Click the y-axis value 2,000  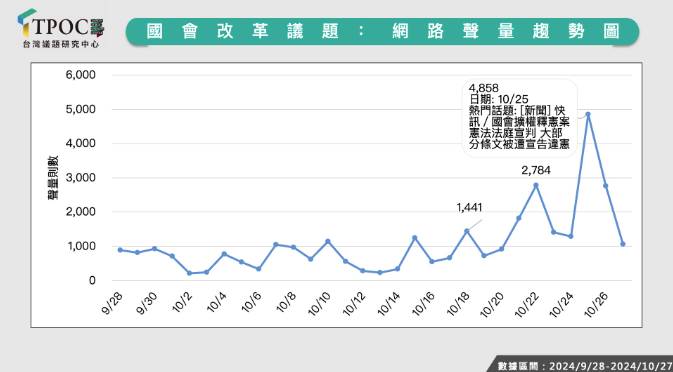80,212
